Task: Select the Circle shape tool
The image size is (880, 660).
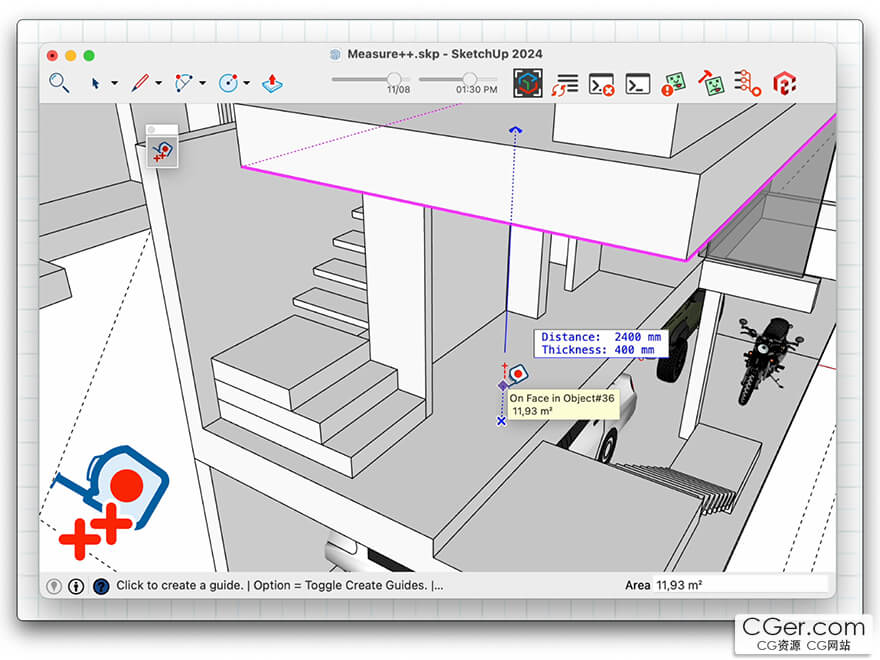Action: [229, 83]
